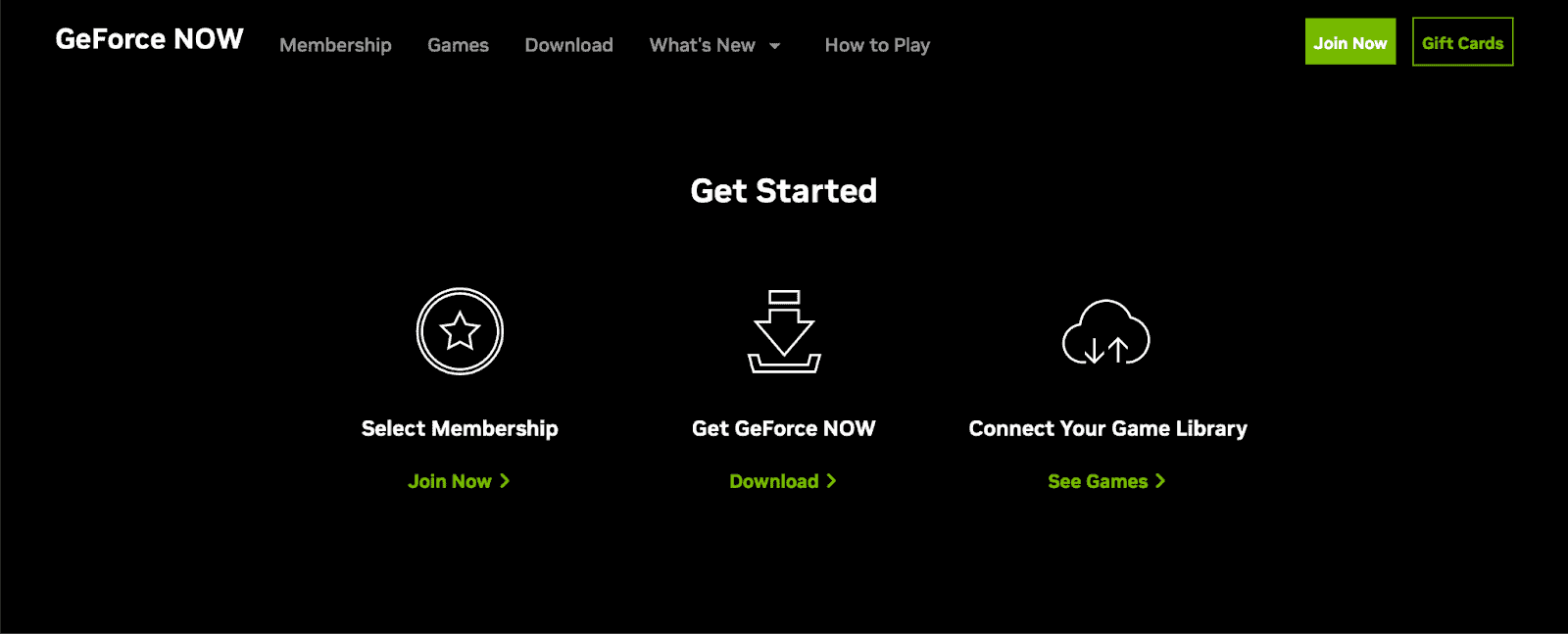Viewport: 1568px width, 634px height.
Task: Follow the See Games link
Action: click(x=1098, y=481)
